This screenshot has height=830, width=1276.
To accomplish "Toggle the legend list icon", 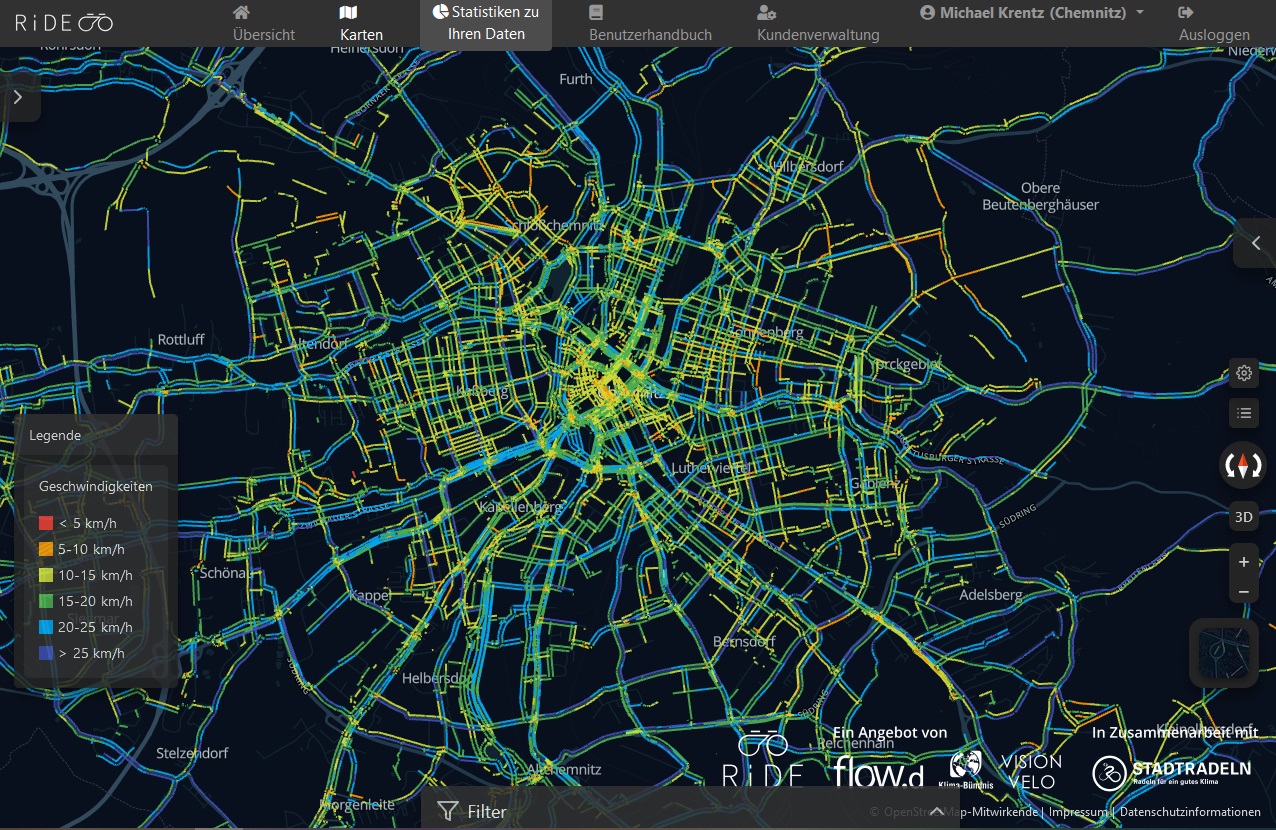I will pos(1244,412).
